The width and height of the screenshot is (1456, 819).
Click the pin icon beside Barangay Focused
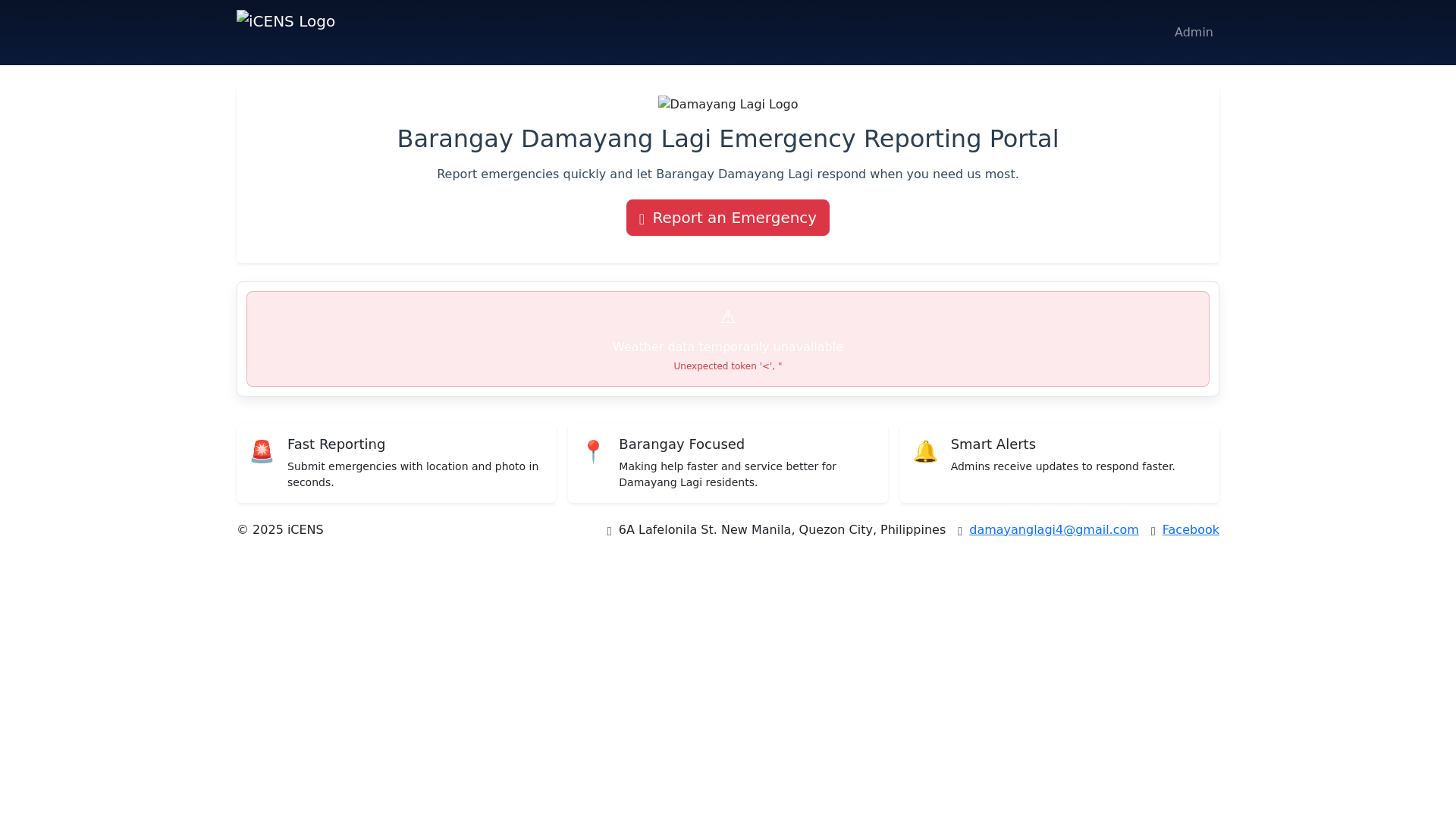pos(593,452)
